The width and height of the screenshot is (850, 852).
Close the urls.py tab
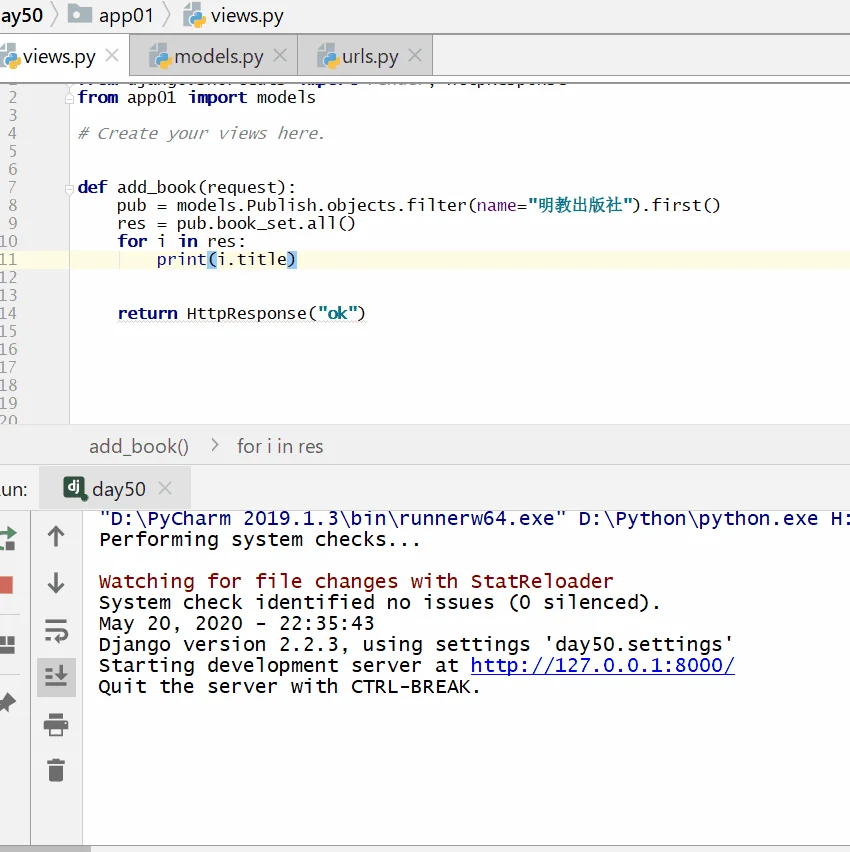point(415,55)
